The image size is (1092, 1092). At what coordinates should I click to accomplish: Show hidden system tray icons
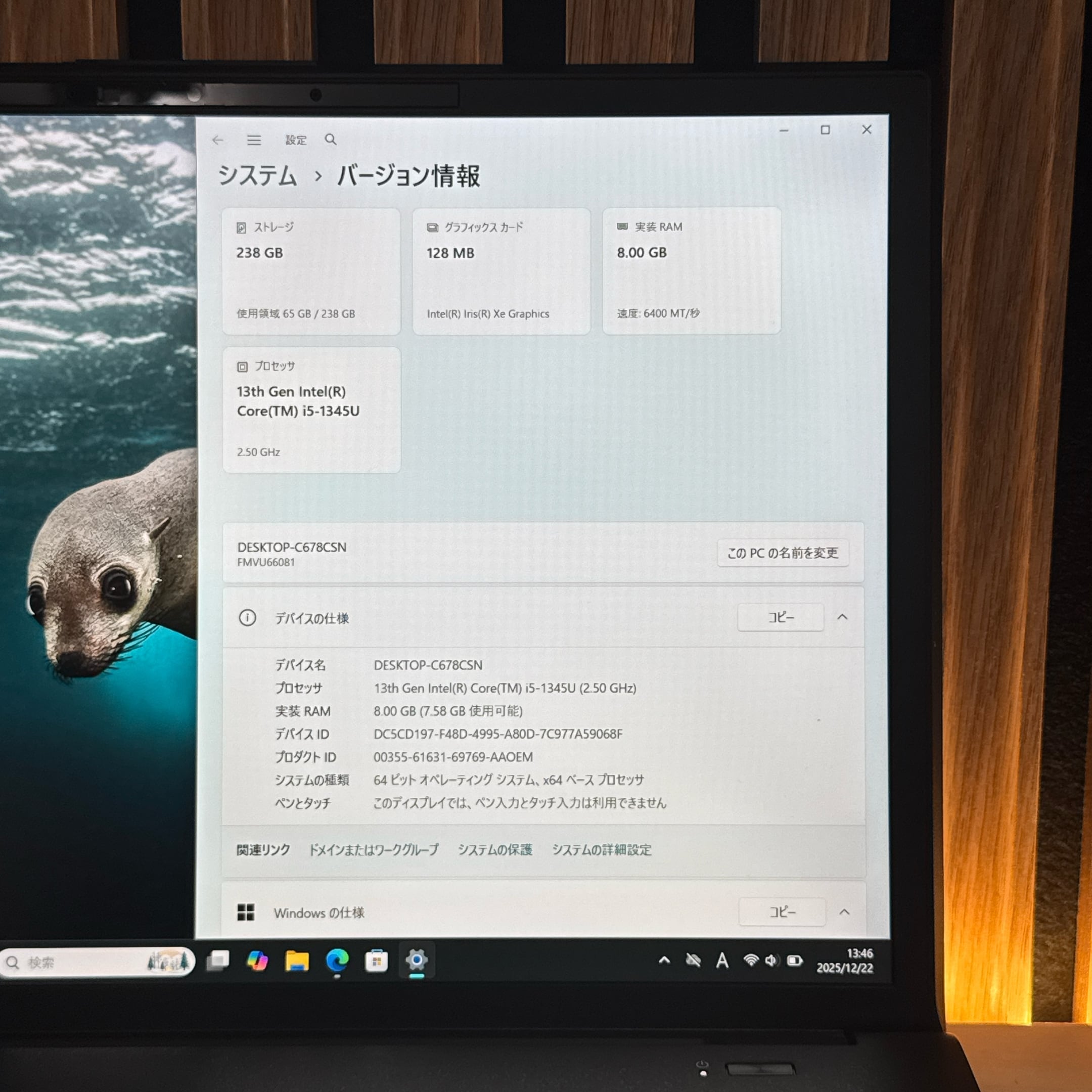(665, 961)
